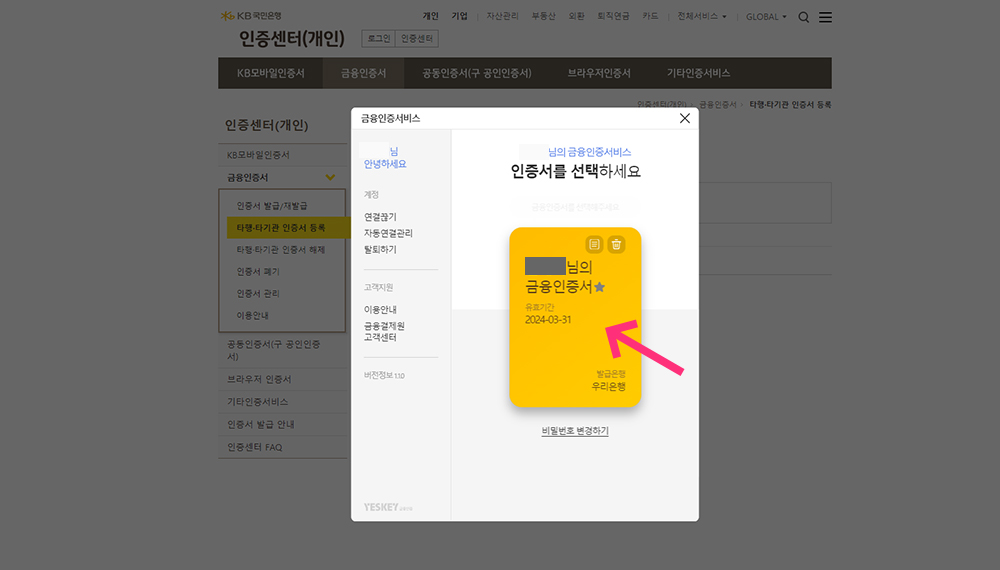Click the favorite star on the certificate card
This screenshot has width=1000, height=570.
coord(599,287)
